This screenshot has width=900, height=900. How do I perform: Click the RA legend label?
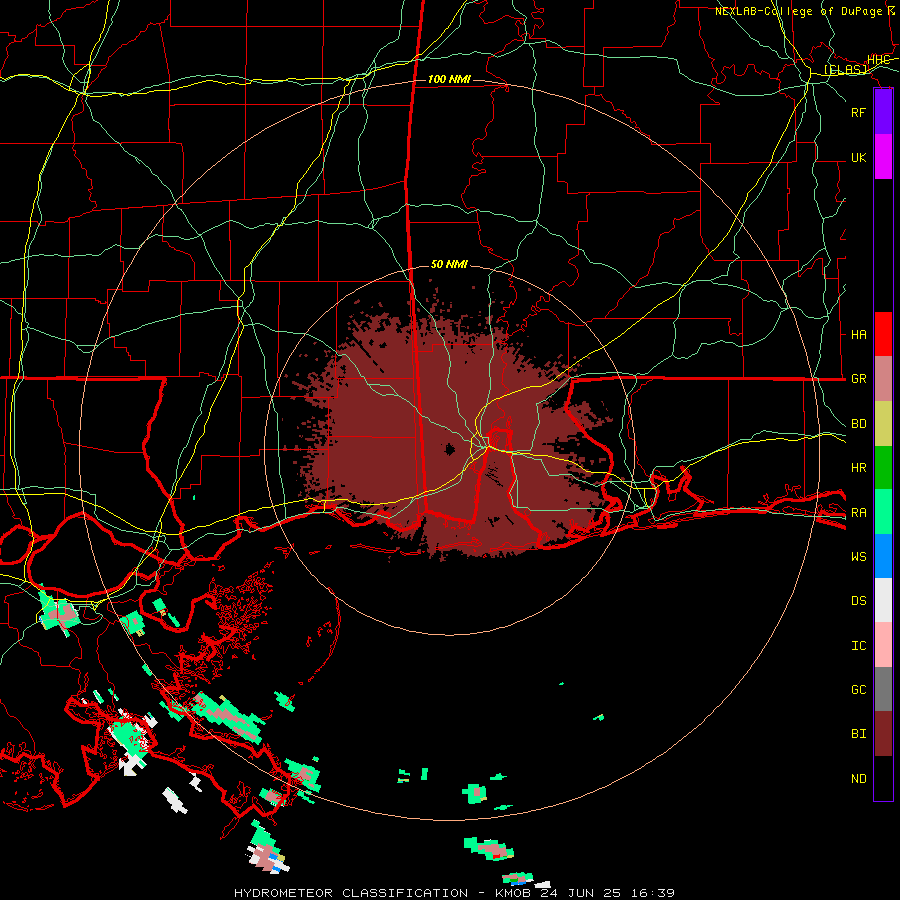point(859,513)
